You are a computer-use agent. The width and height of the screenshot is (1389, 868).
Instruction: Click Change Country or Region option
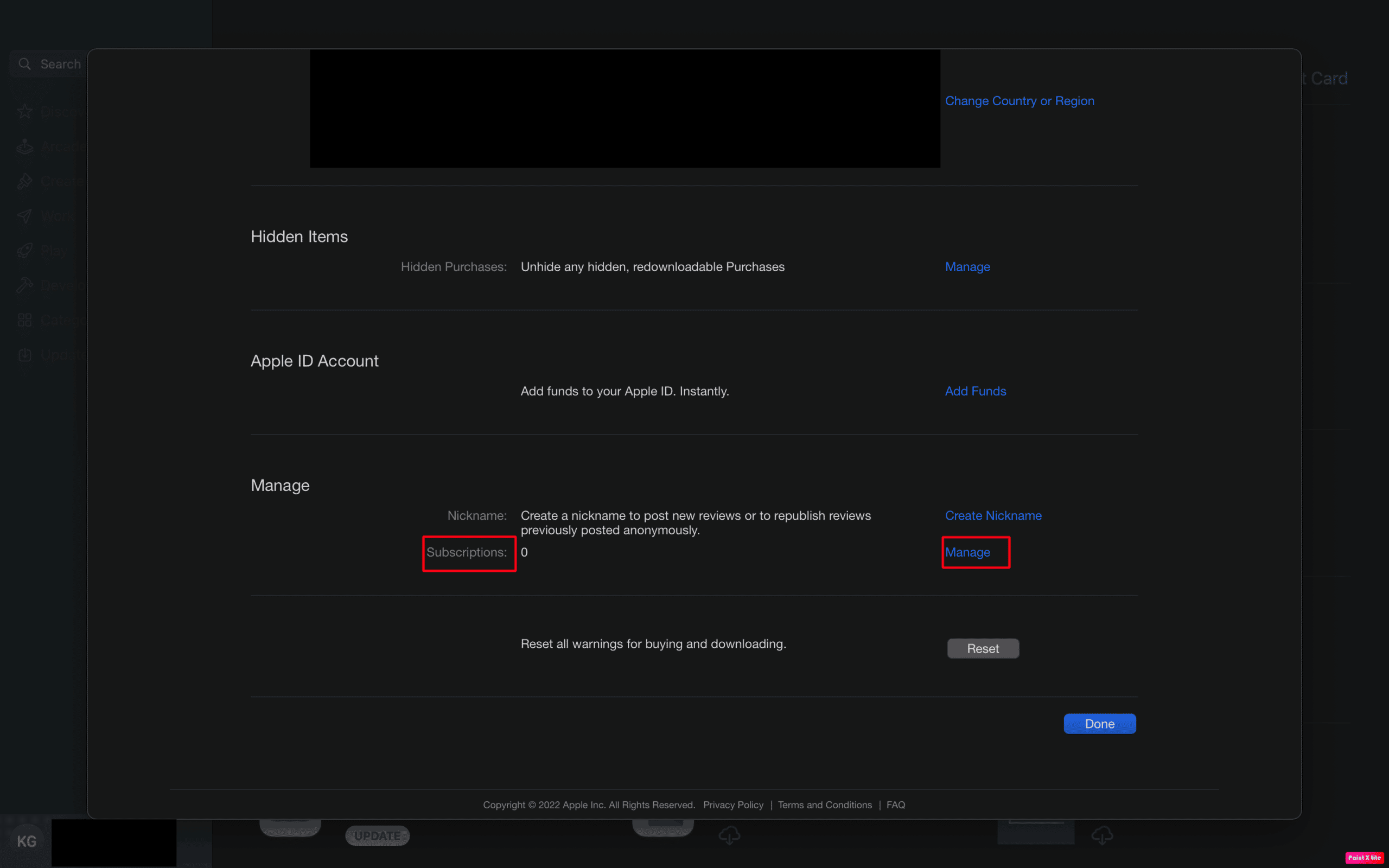1020,100
